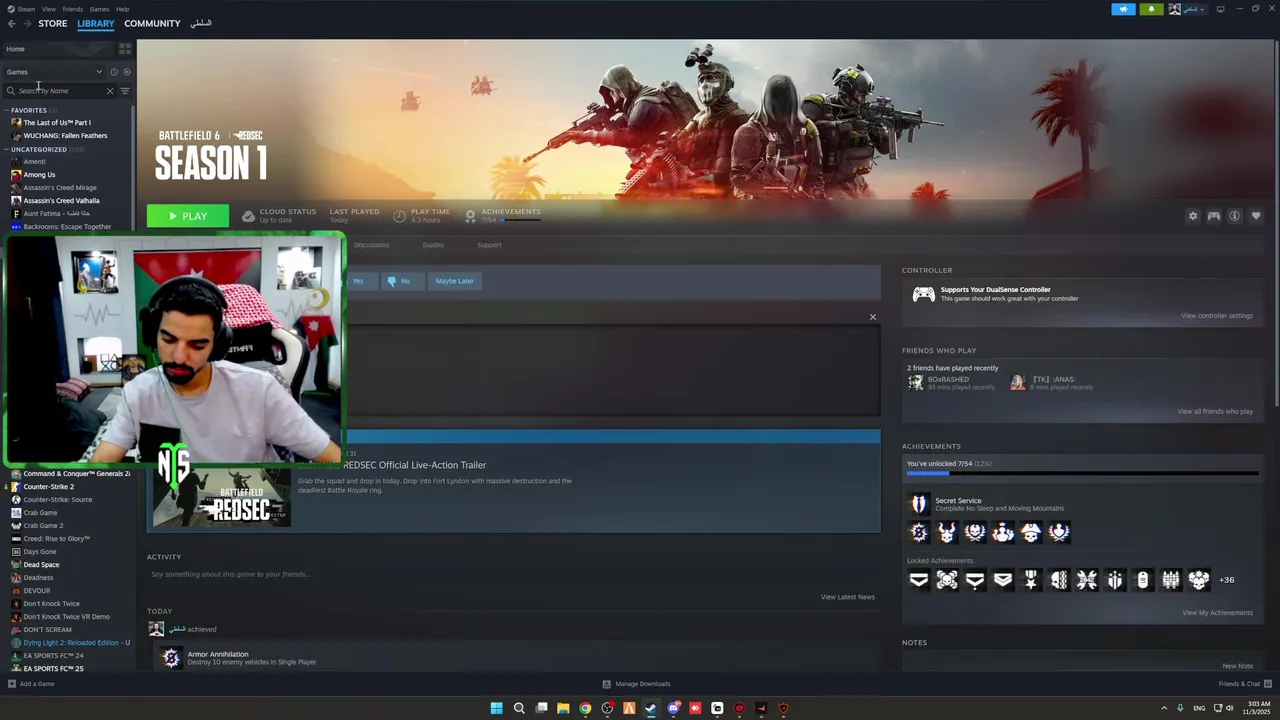Screen dimensions: 1280x720
Task: Click header achievements 7/54 progress bar
Action: point(519,220)
